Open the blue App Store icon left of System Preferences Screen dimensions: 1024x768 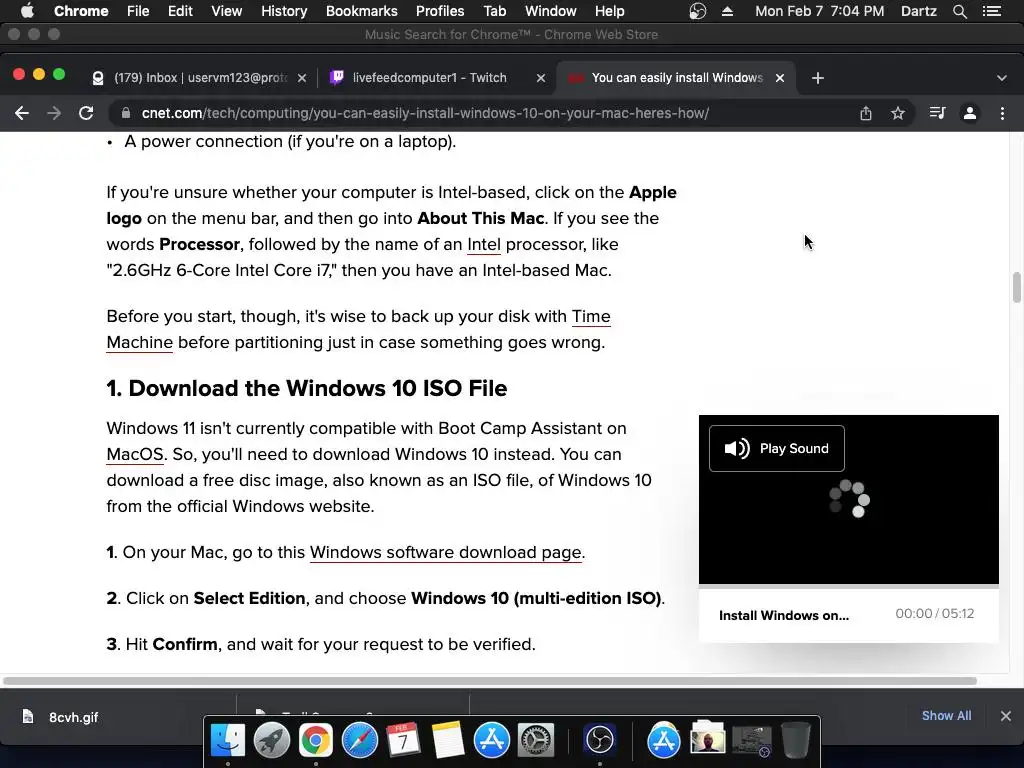(x=491, y=740)
